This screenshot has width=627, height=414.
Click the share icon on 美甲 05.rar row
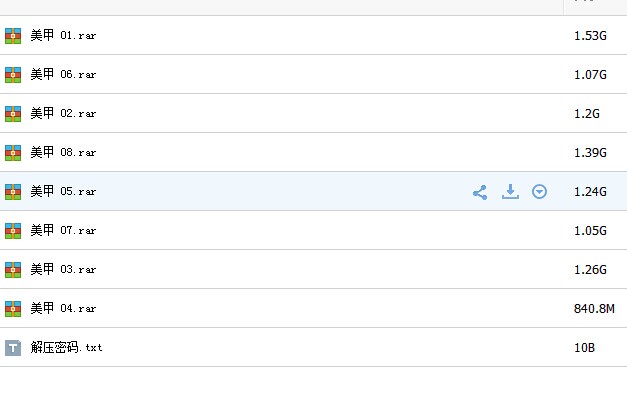click(480, 192)
